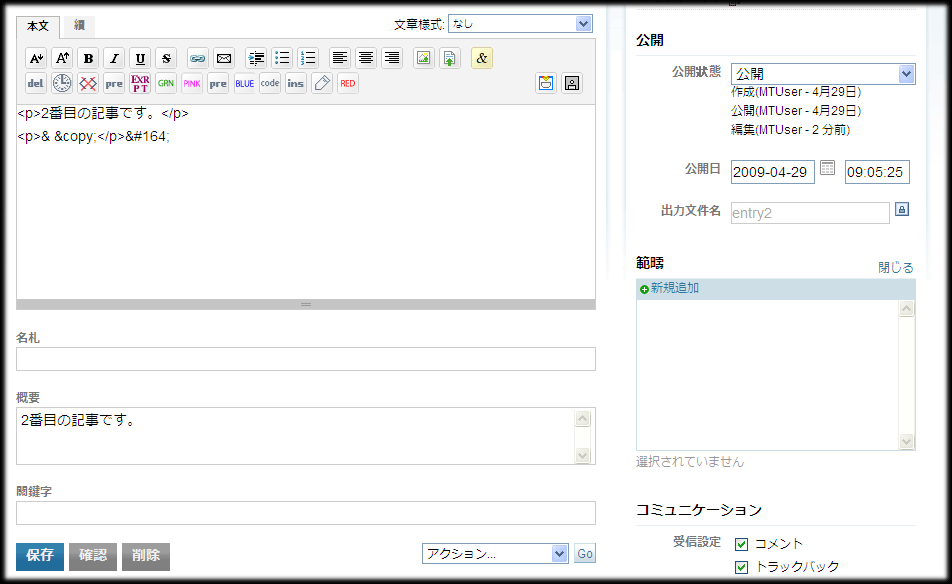Apply RED text color tag button
Viewport: 952px width, 584px height.
347,83
